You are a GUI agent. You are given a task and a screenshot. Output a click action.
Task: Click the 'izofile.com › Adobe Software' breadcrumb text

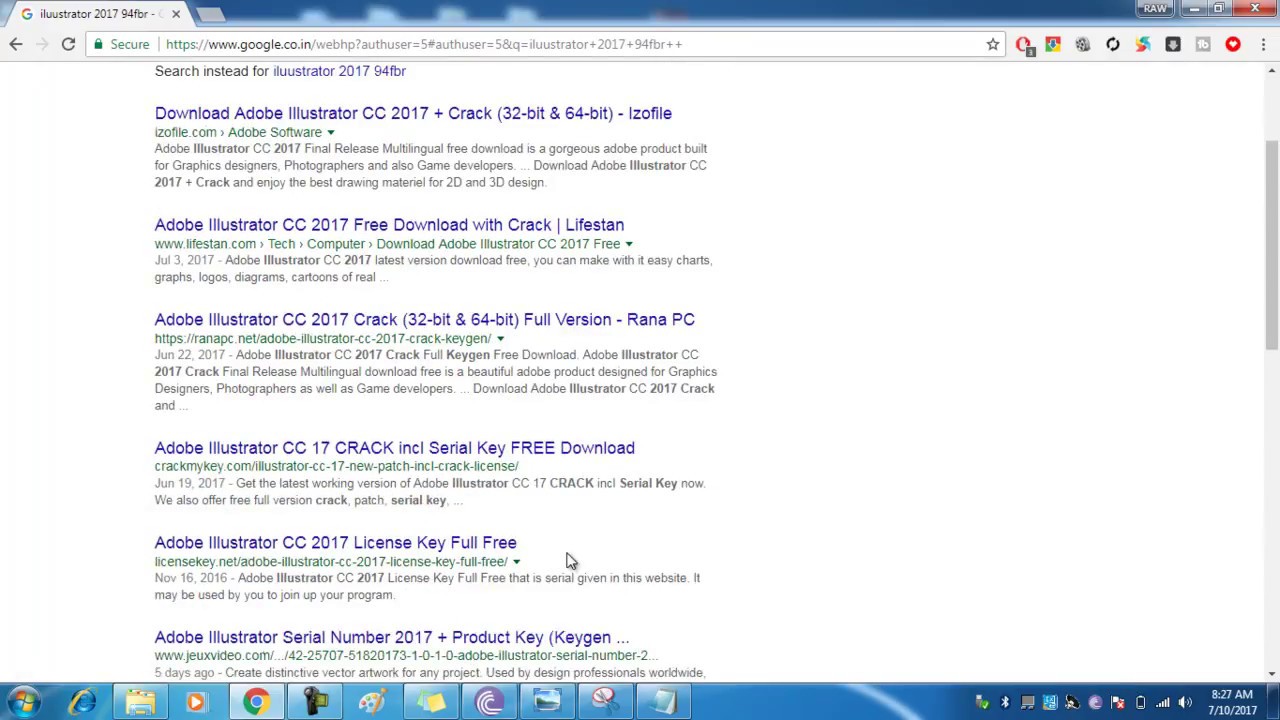[x=238, y=132]
